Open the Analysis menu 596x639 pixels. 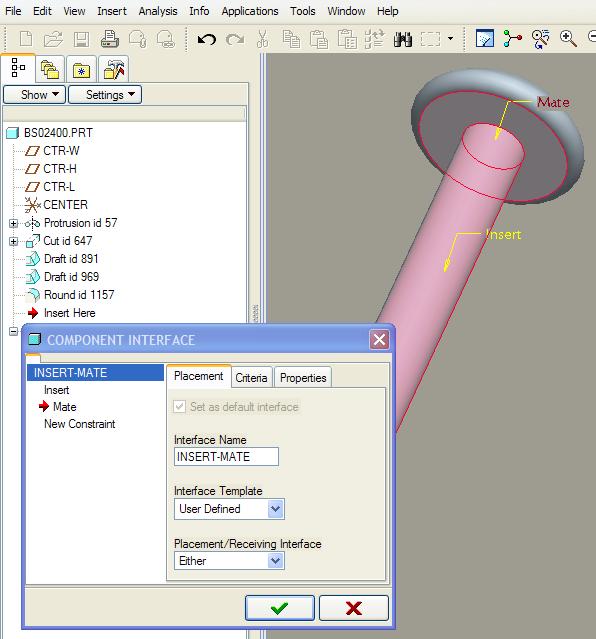click(x=158, y=11)
